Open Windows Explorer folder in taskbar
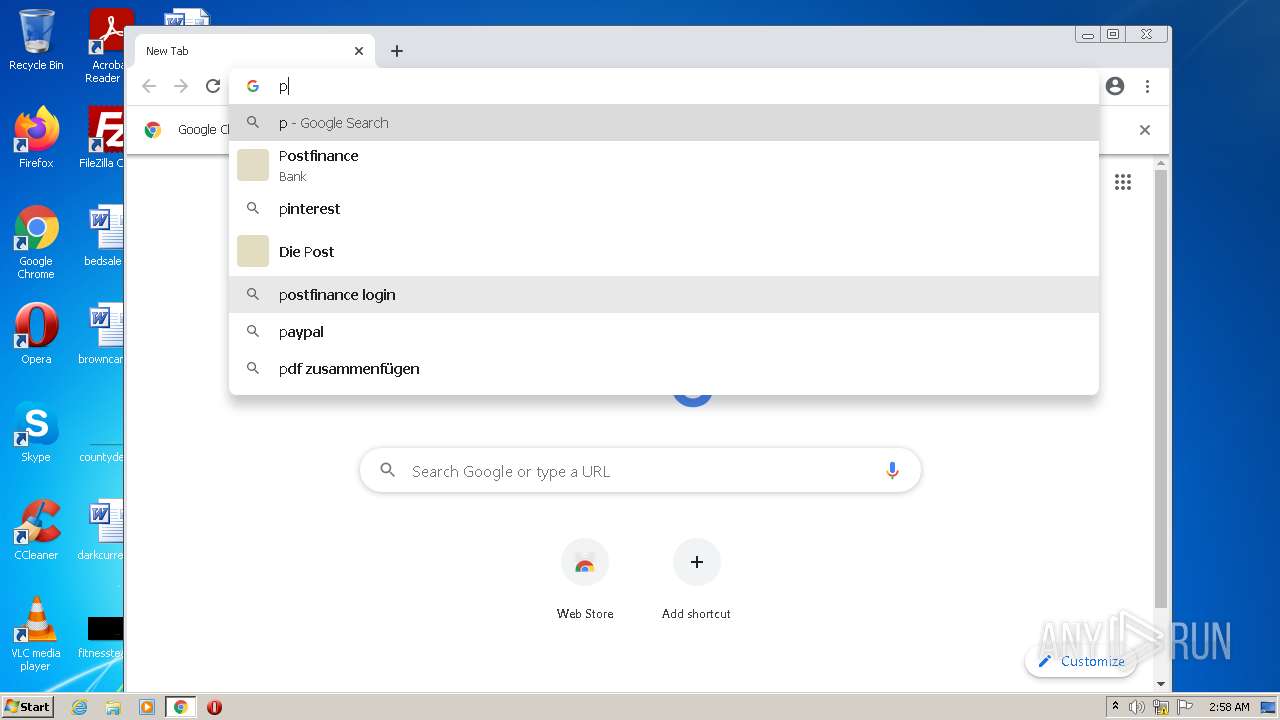The width and height of the screenshot is (1280, 720). 113,707
